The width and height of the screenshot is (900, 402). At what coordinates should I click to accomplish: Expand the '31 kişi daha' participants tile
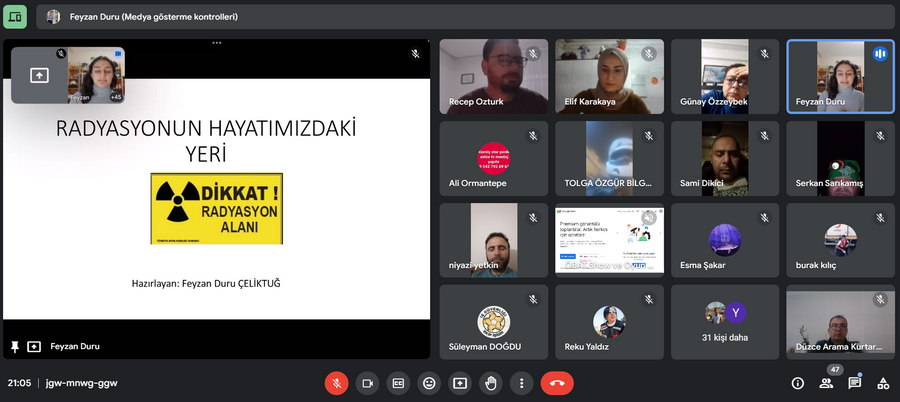point(725,322)
